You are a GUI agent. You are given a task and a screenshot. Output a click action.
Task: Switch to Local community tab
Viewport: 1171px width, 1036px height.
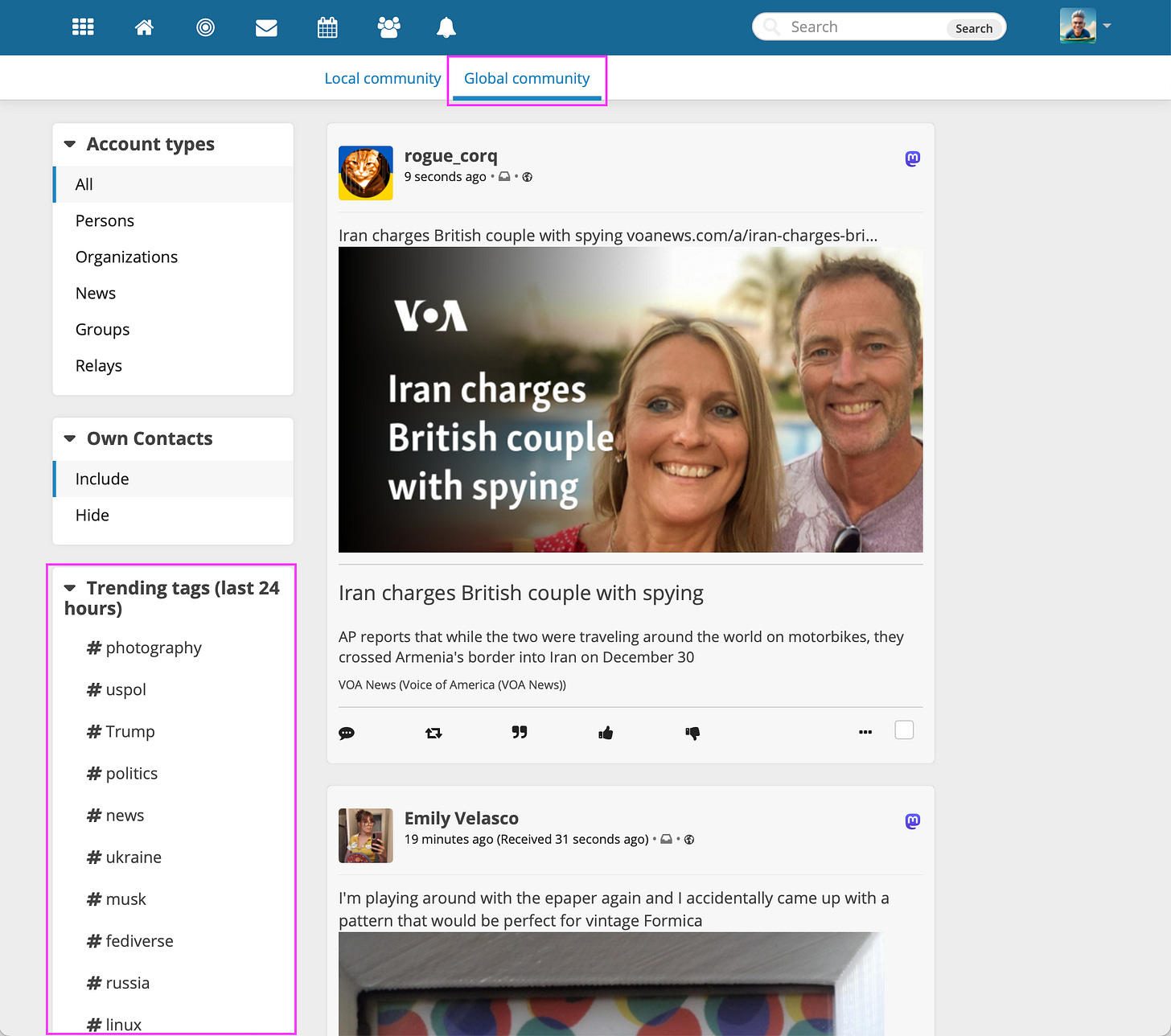point(382,78)
